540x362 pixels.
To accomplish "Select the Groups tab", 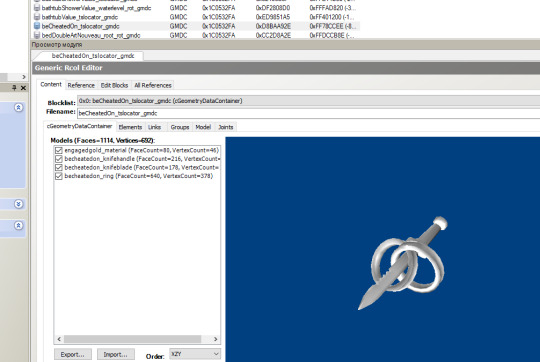I will (180, 127).
